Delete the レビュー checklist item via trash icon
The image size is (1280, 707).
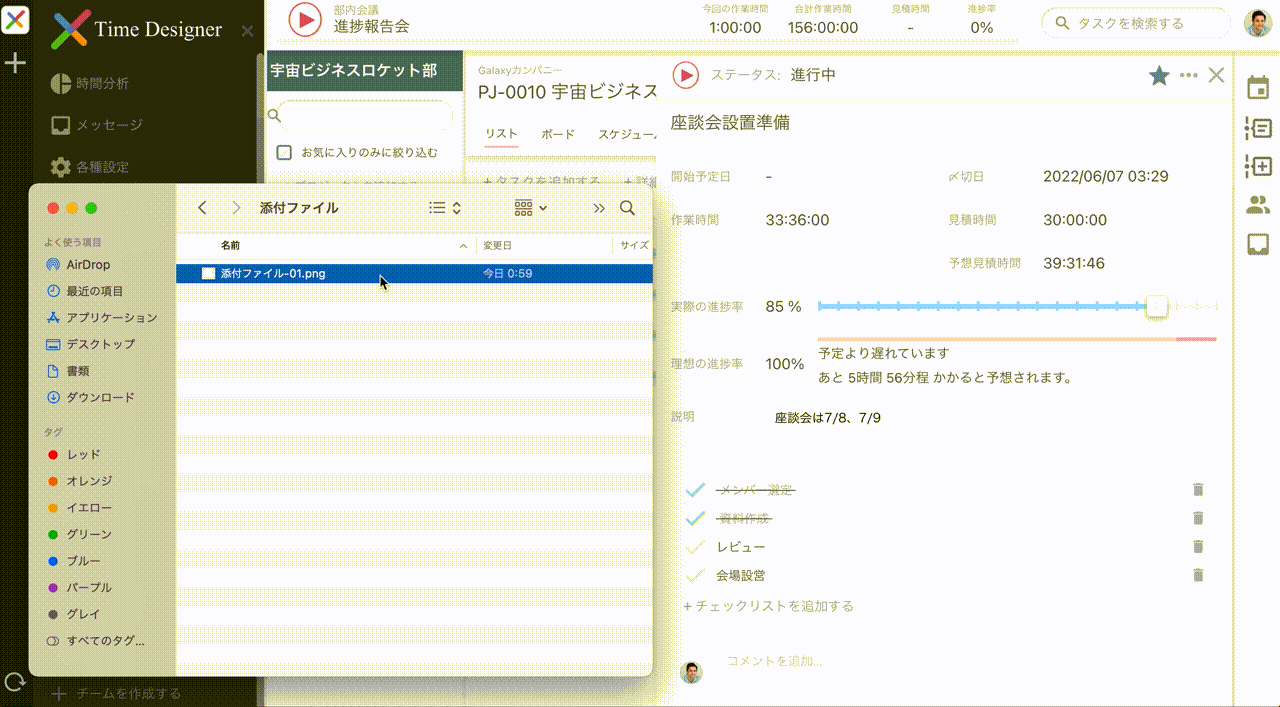[x=1198, y=547]
